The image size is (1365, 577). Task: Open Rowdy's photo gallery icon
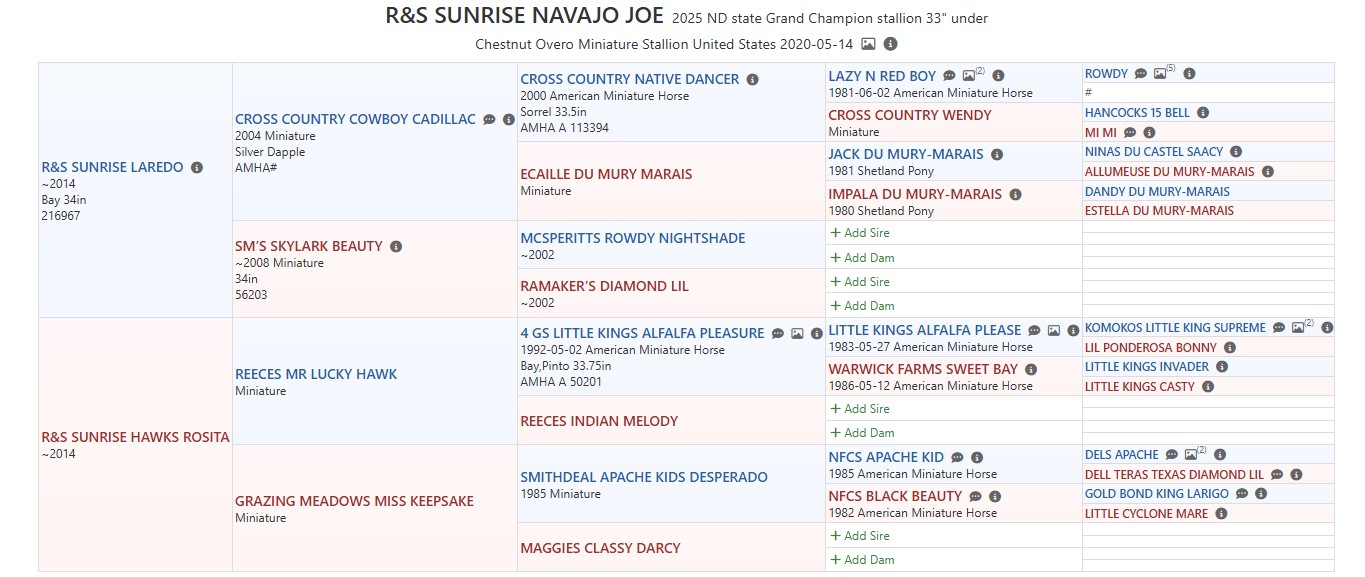click(x=1160, y=74)
